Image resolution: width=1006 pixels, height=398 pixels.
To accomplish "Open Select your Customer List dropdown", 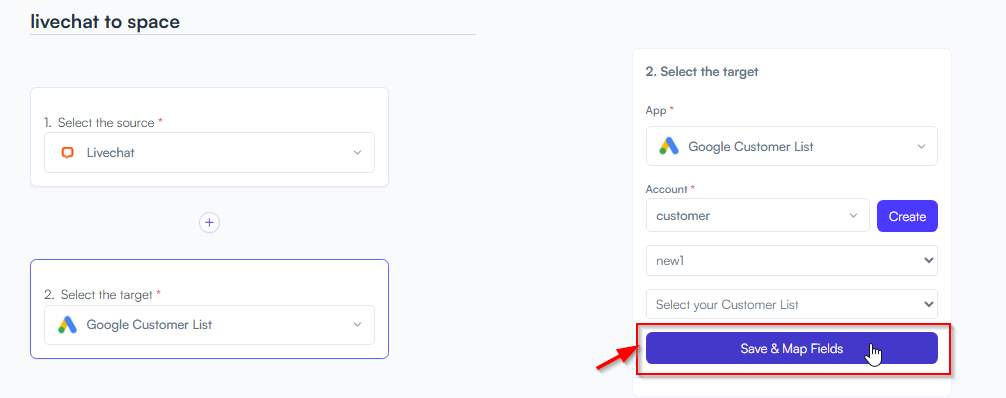I will click(792, 304).
